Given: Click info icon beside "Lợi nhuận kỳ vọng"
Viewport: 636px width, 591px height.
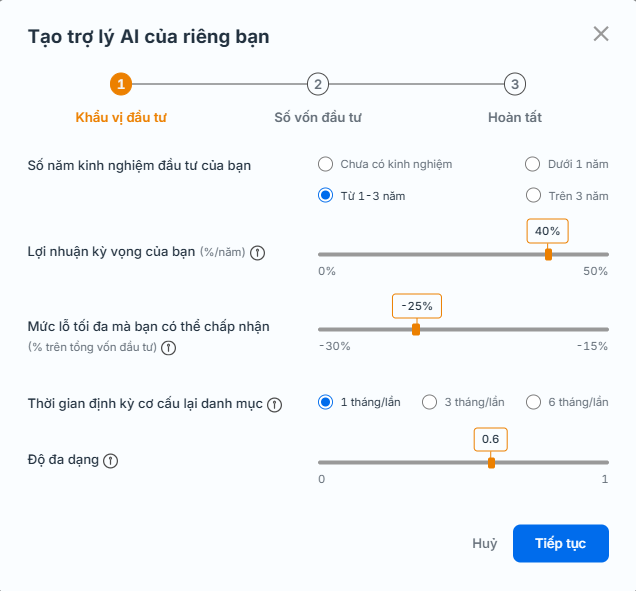Looking at the screenshot, I should point(257,252).
